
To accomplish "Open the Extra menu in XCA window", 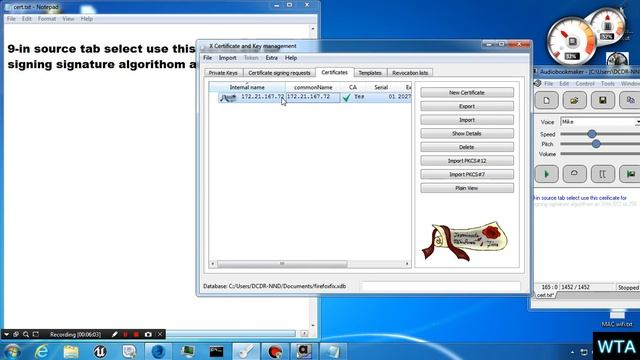I will coord(271,58).
